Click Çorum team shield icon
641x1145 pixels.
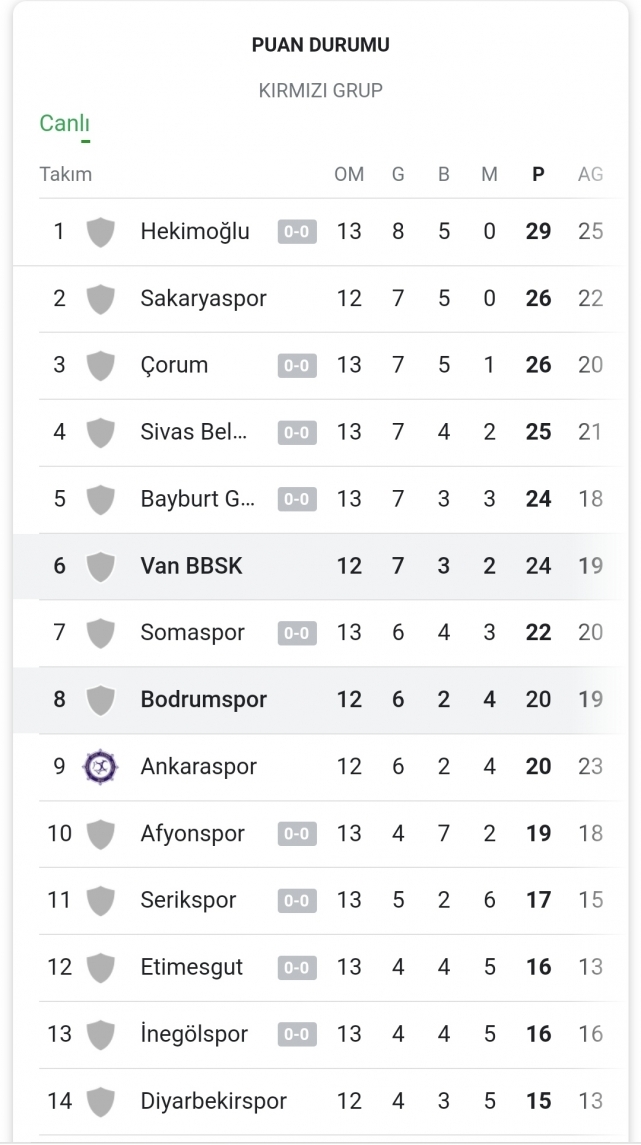(100, 365)
